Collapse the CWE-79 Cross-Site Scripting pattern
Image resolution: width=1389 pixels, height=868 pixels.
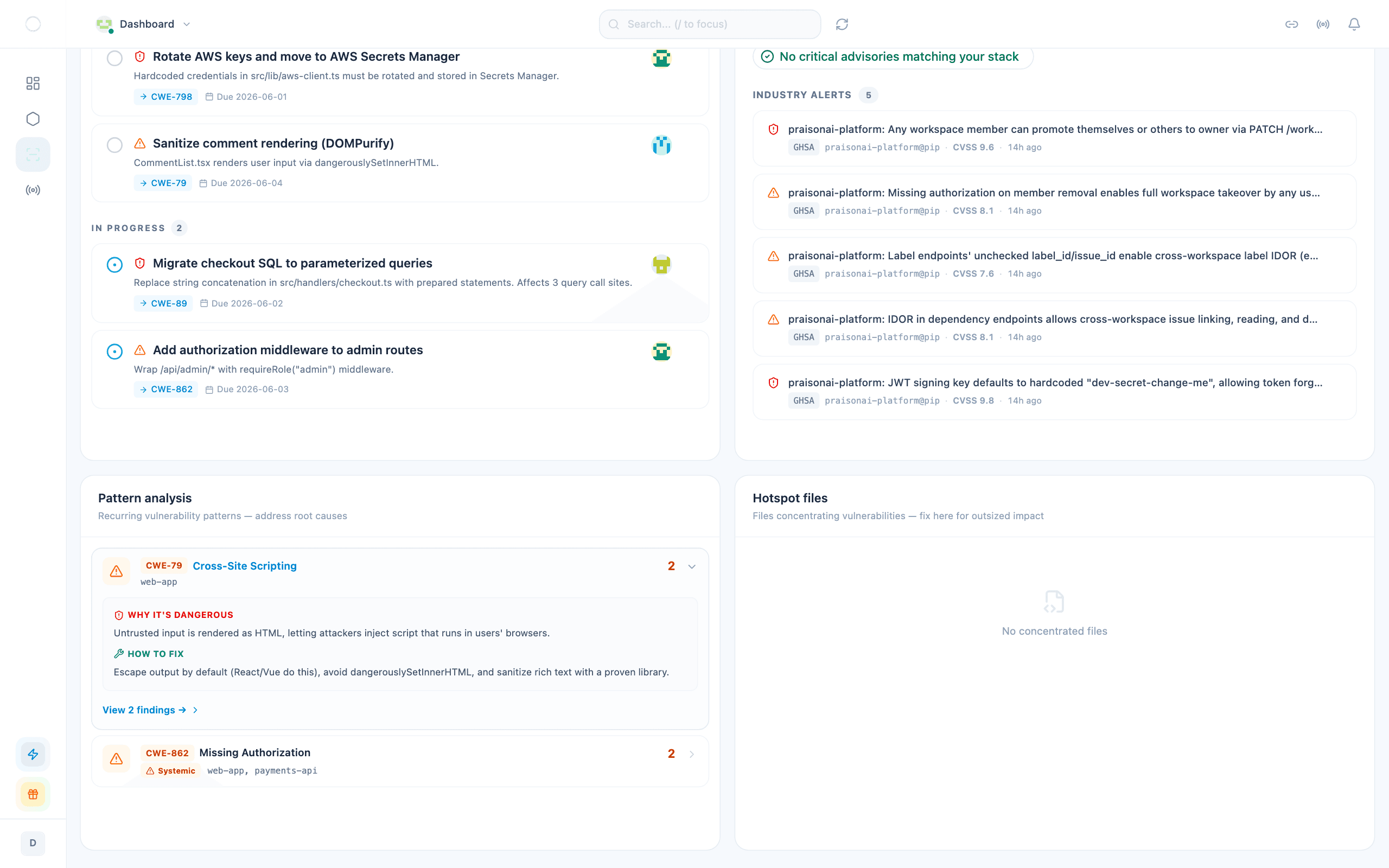pyautogui.click(x=692, y=566)
